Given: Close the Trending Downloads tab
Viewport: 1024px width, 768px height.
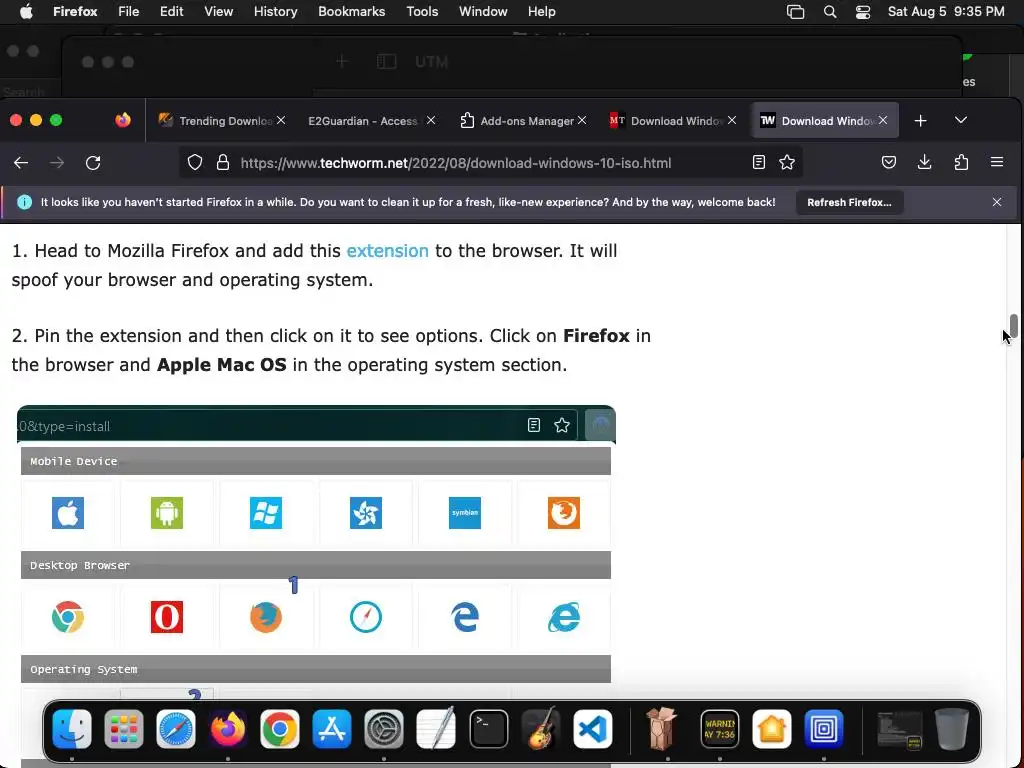Looking at the screenshot, I should [281, 120].
